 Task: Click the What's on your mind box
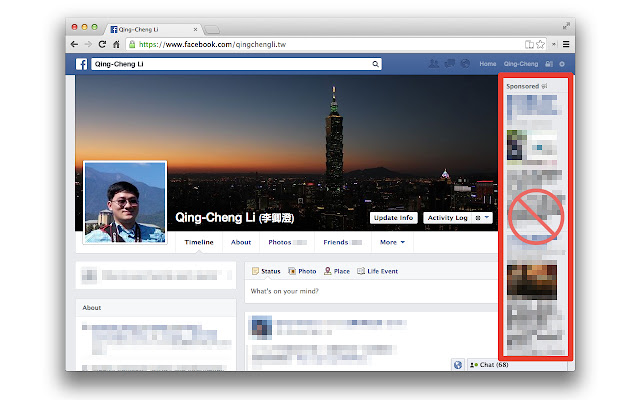371,291
